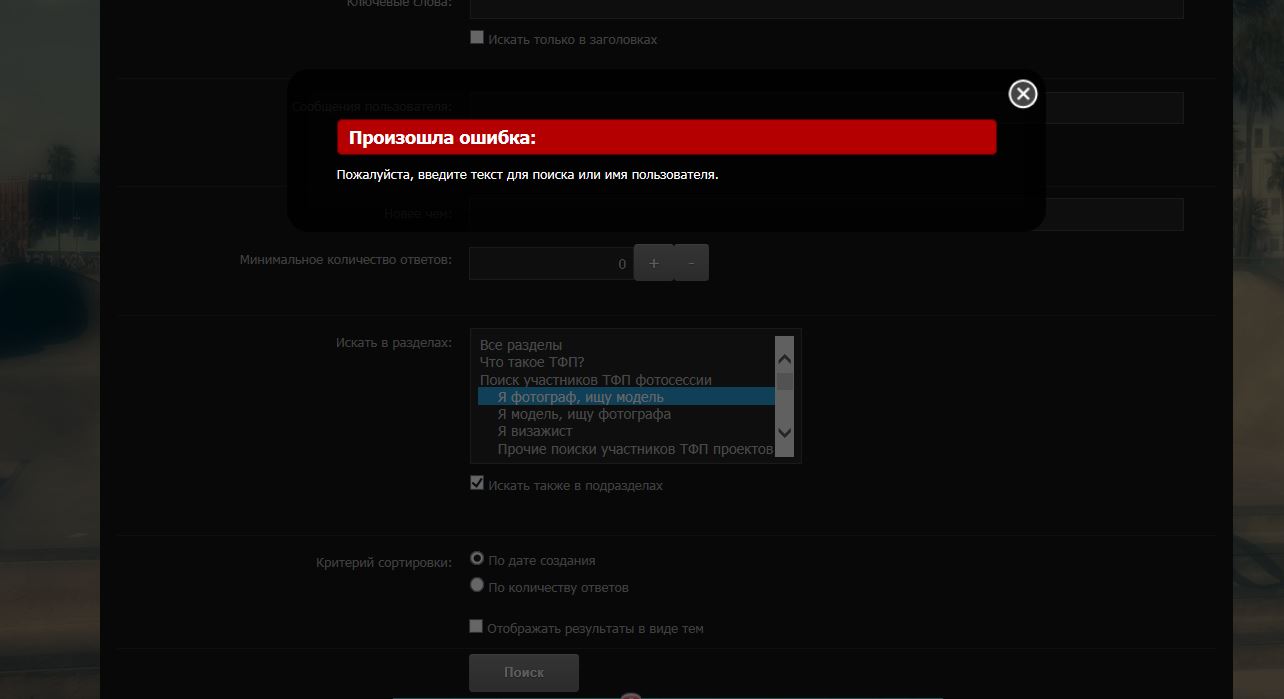Choose 'Что такое ТФП?' section
This screenshot has height=699, width=1284.
point(532,362)
